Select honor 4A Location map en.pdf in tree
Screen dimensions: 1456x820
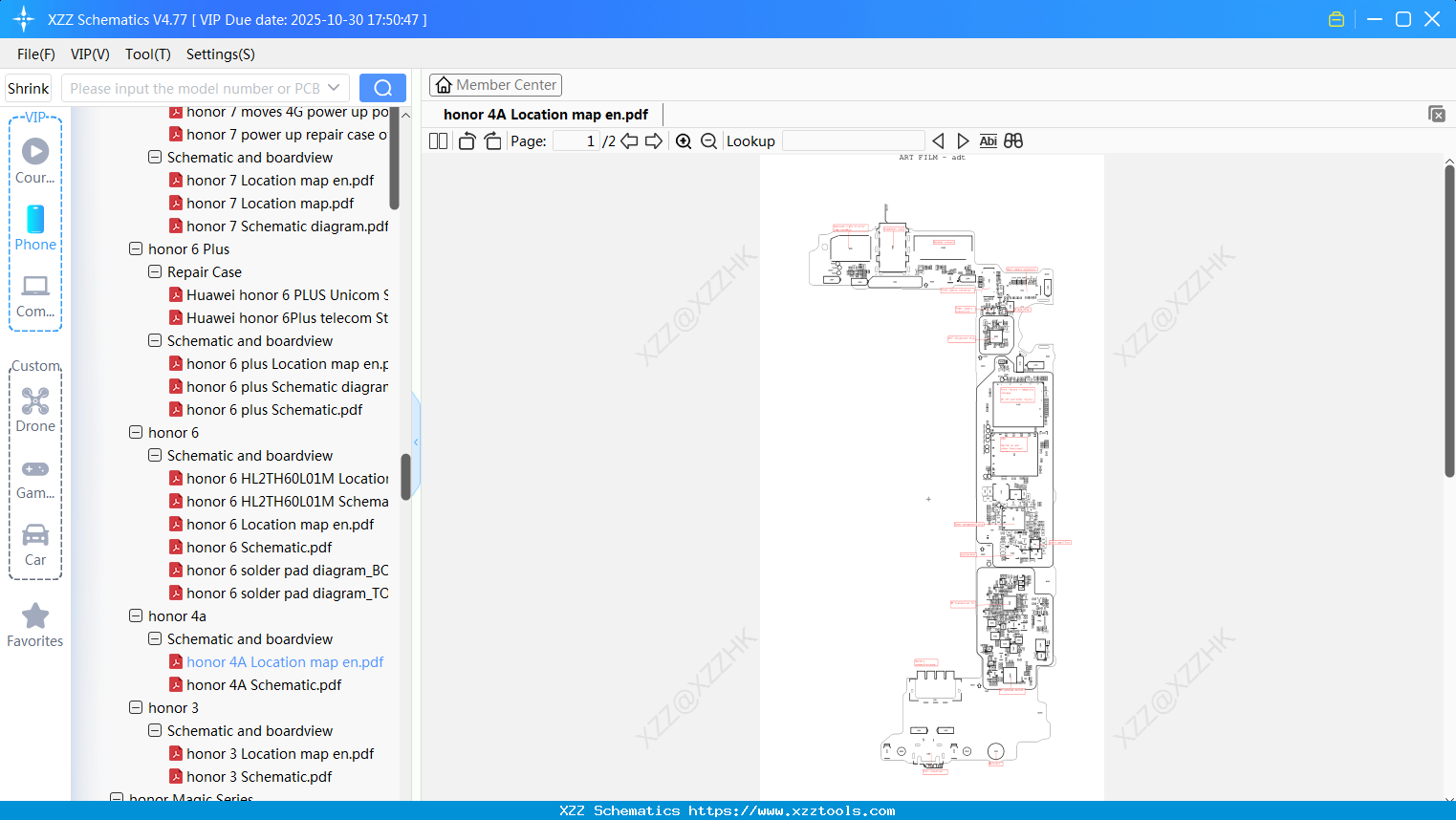coord(285,662)
